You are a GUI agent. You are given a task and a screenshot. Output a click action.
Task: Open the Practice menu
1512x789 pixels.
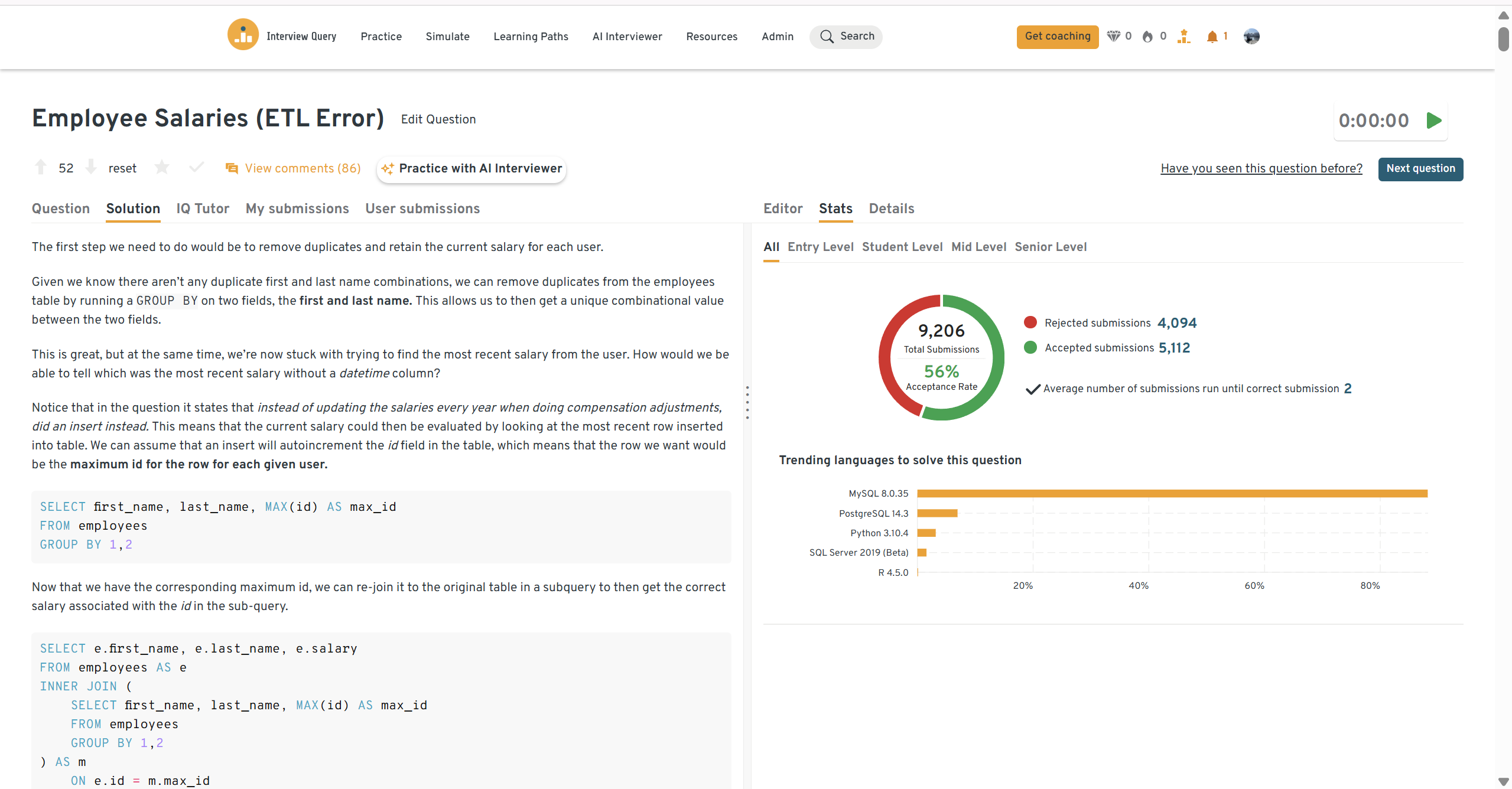[381, 37]
